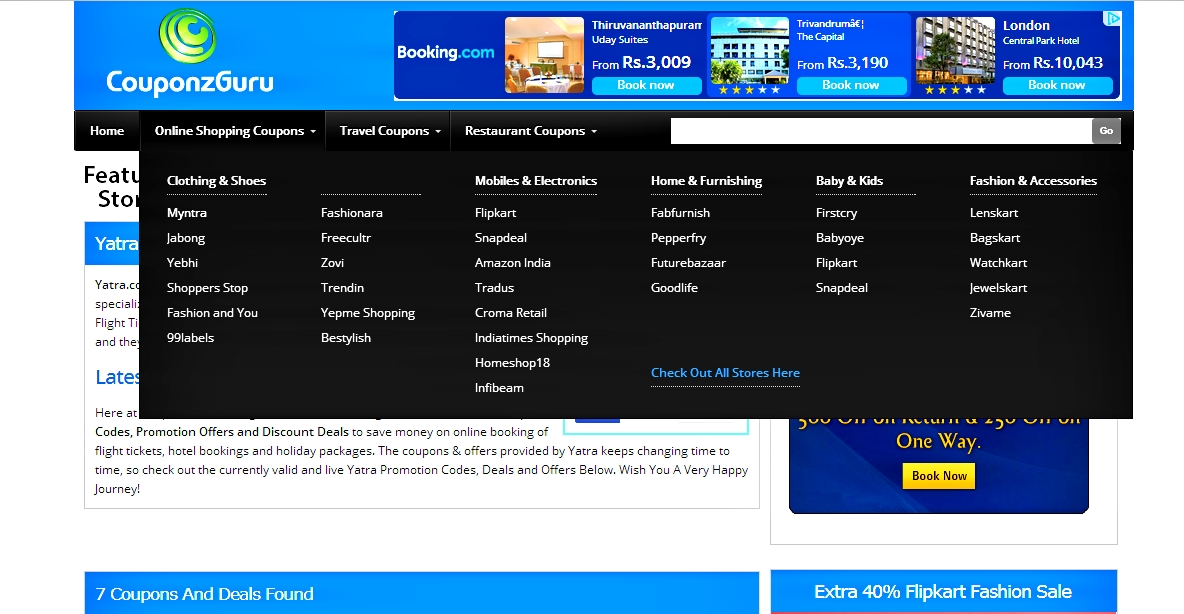Open Snapdeal under Mobiles & Electronics

501,238
